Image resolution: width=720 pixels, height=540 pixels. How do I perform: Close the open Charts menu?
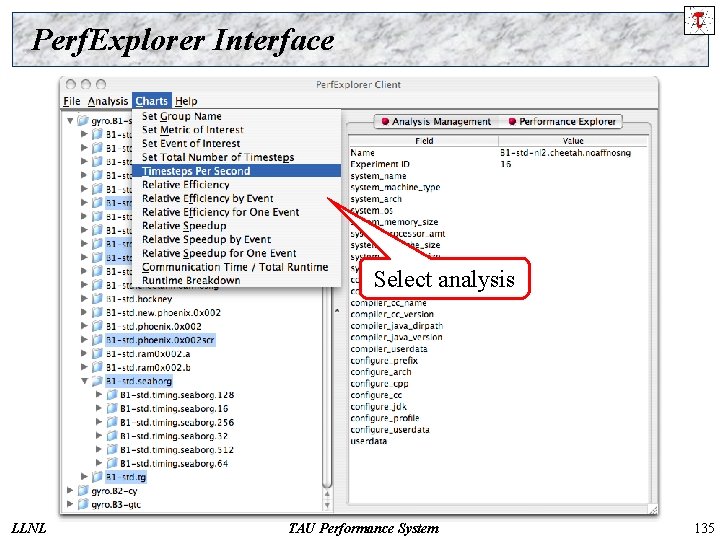(x=152, y=101)
